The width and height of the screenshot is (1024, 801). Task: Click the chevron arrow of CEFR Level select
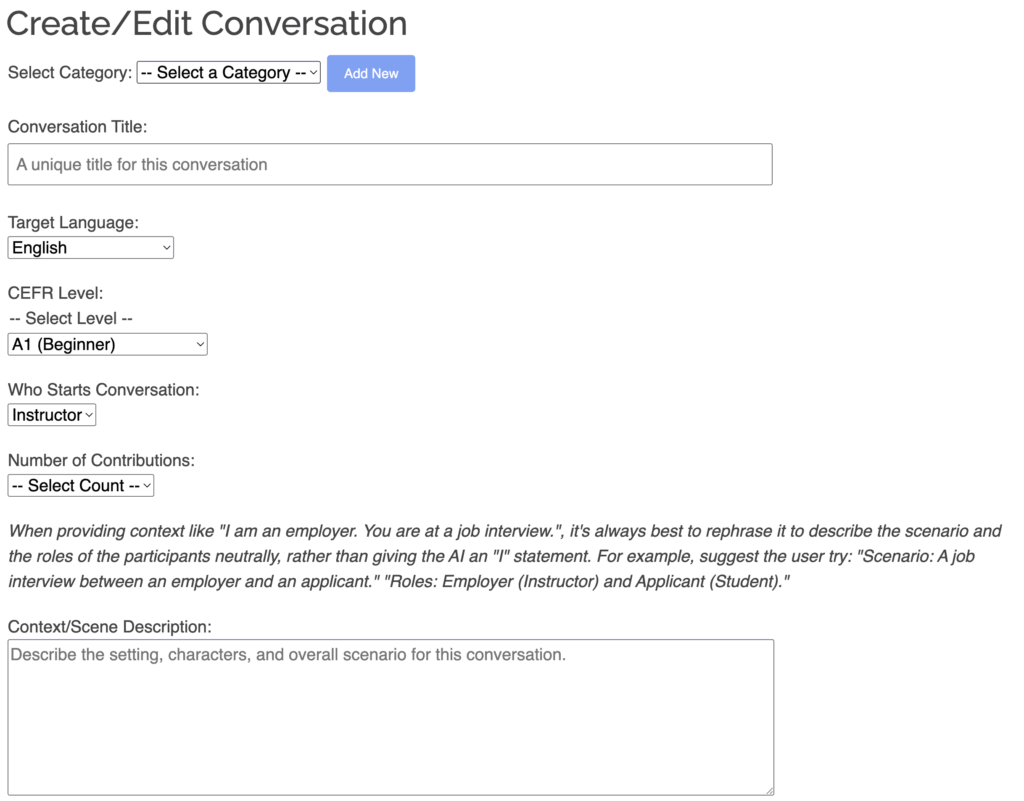tap(200, 345)
